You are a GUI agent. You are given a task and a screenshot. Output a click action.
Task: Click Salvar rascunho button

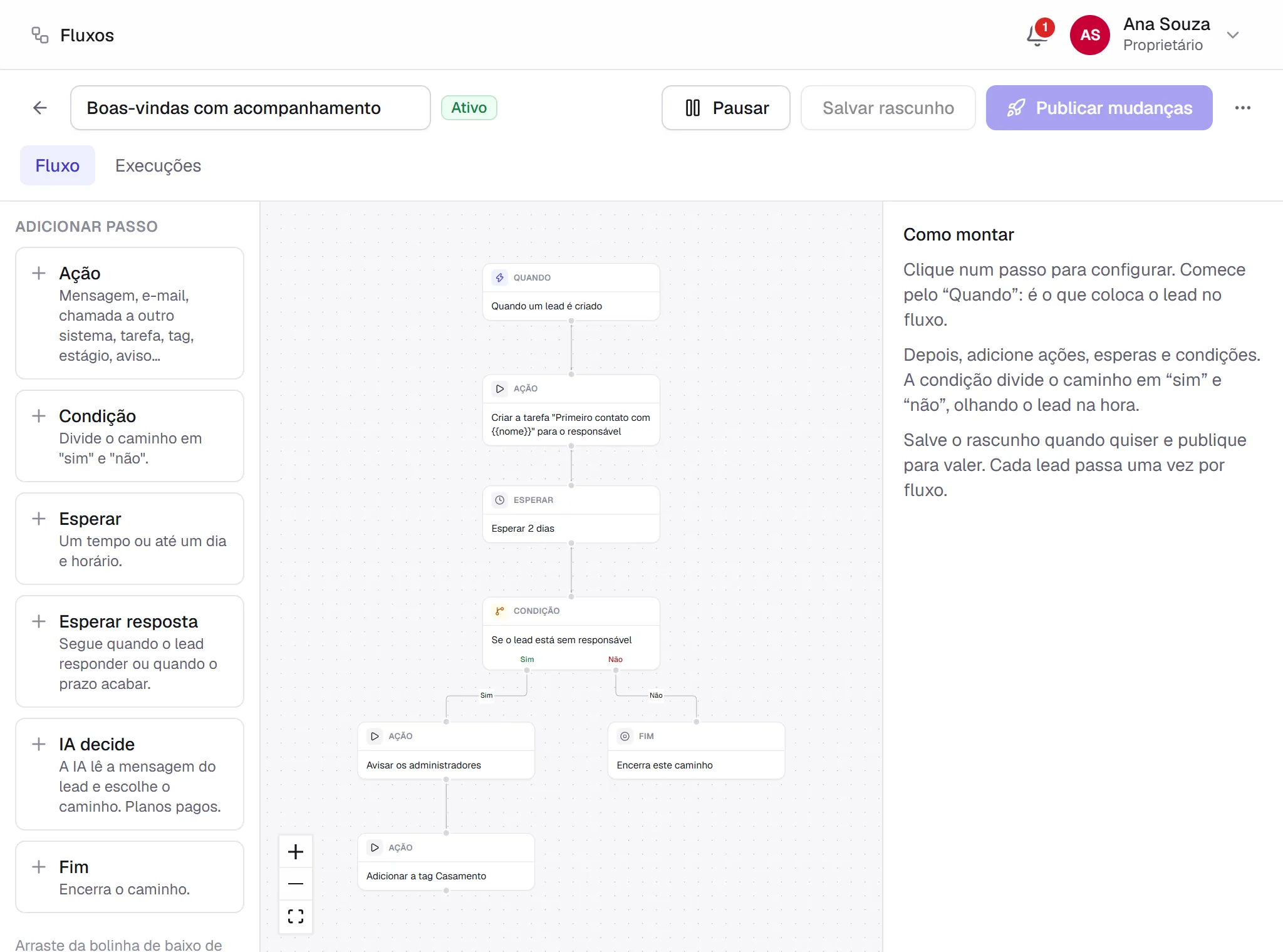click(x=888, y=108)
